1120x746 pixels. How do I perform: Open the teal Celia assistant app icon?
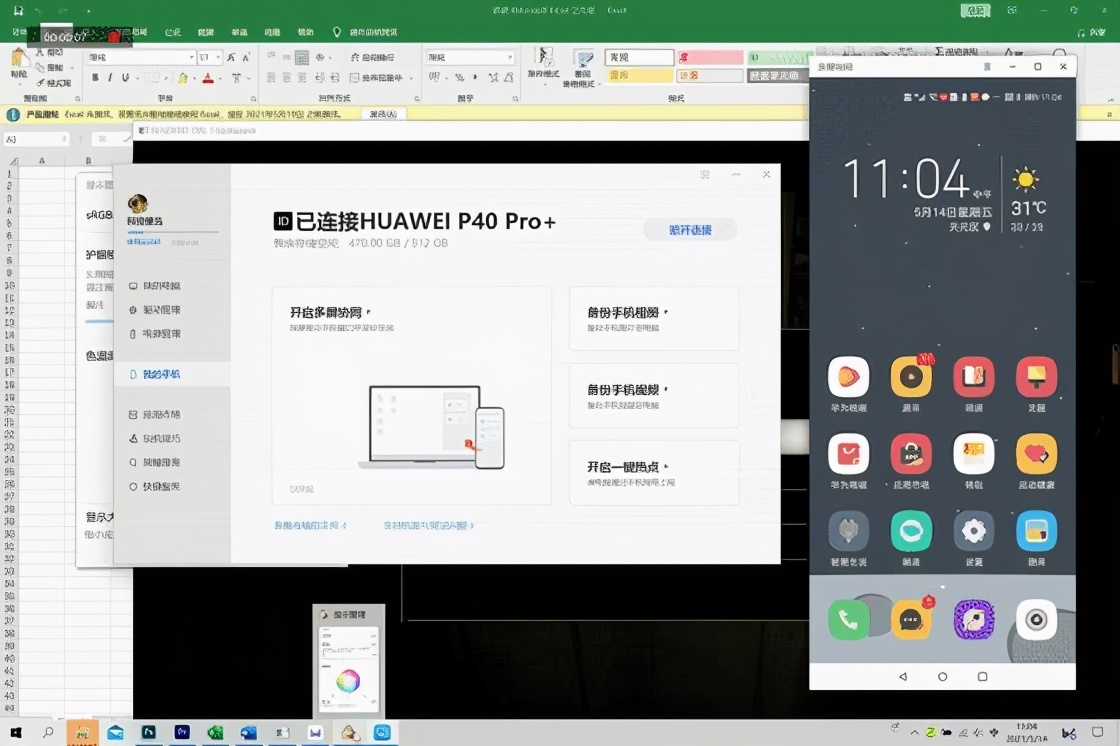[911, 531]
